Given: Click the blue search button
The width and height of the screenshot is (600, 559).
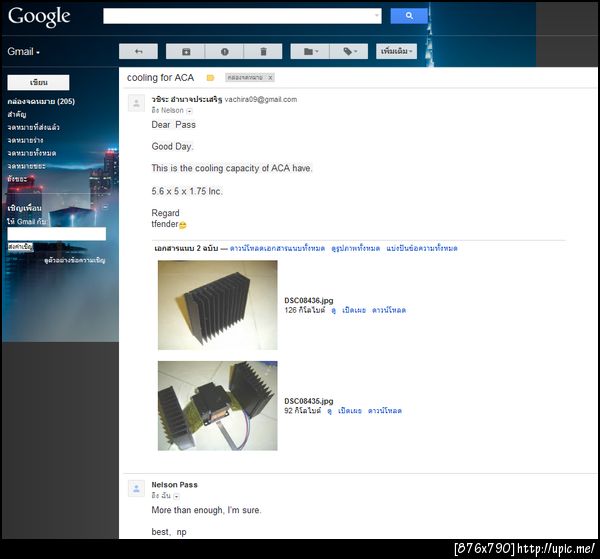Looking at the screenshot, I should click(x=409, y=16).
